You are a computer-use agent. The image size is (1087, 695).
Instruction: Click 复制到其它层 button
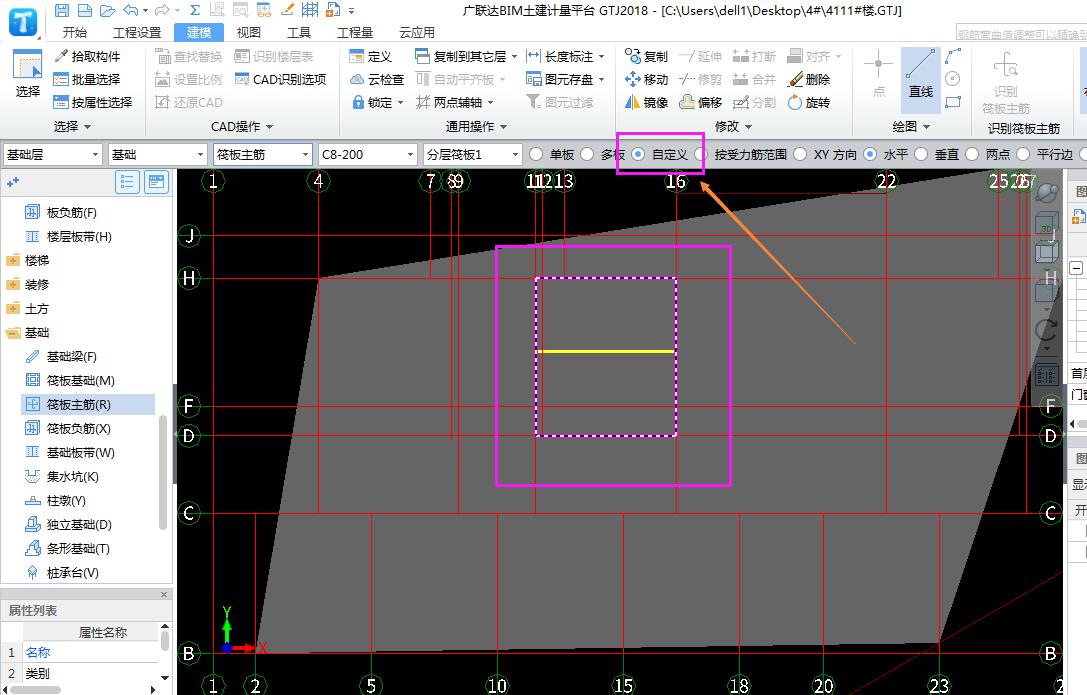pos(466,56)
